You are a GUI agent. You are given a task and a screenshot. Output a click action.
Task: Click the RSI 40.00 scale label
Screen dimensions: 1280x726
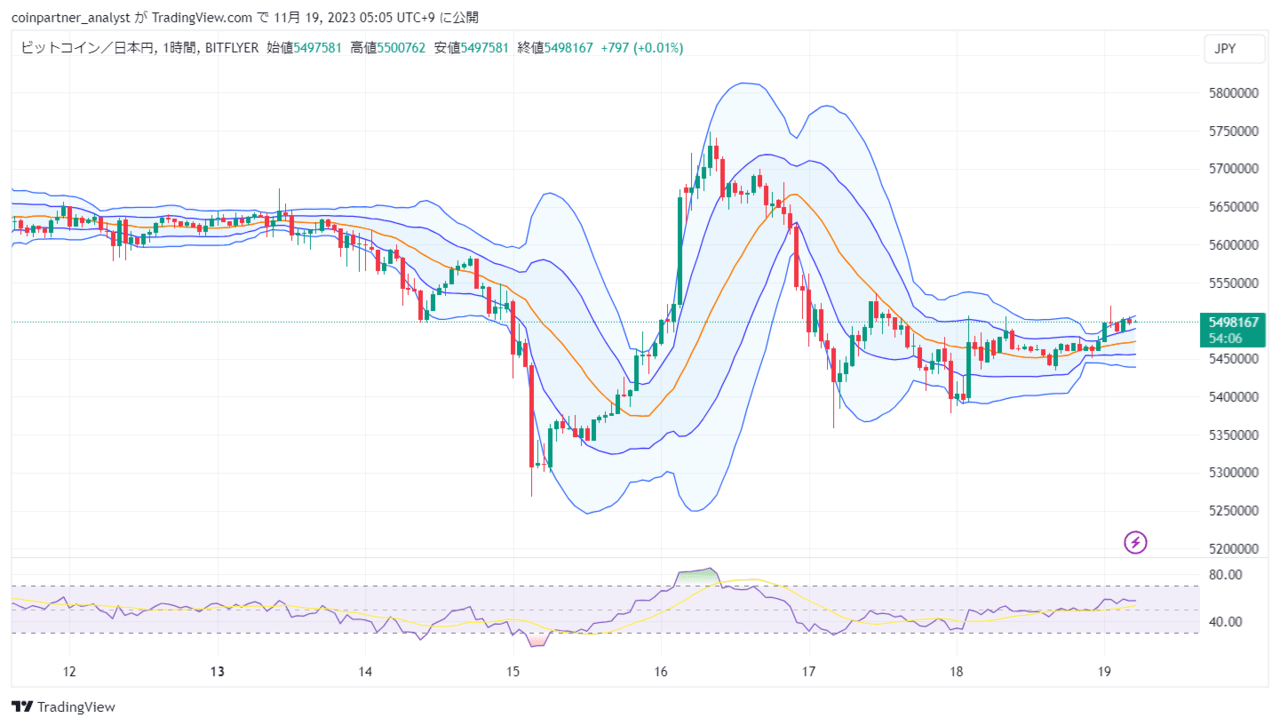[x=1225, y=622]
